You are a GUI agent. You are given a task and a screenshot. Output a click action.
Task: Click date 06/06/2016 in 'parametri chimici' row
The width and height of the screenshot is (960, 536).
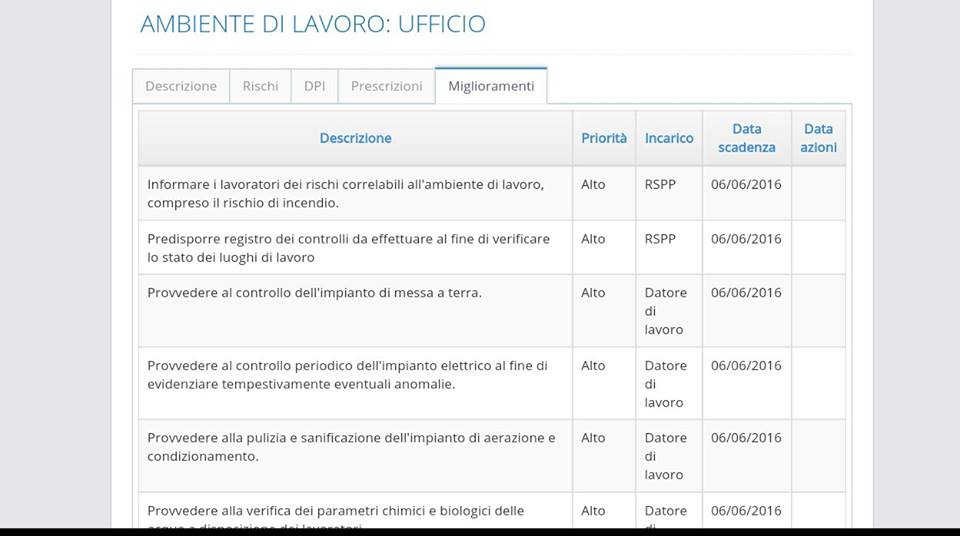coord(746,511)
